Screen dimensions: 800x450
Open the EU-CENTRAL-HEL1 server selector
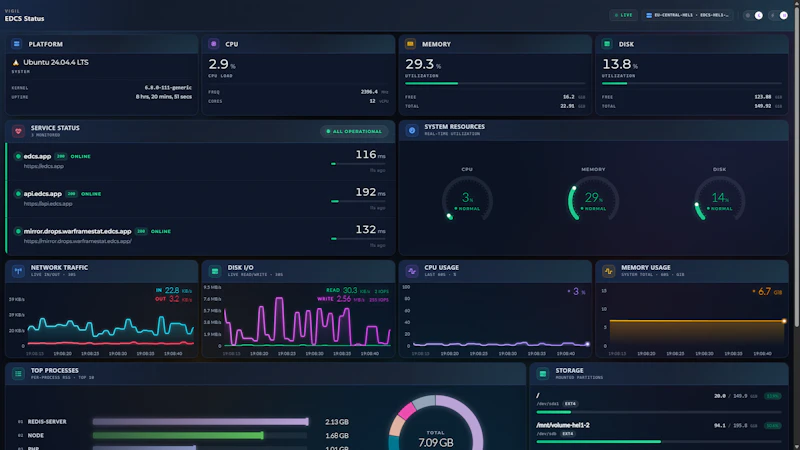(x=687, y=15)
